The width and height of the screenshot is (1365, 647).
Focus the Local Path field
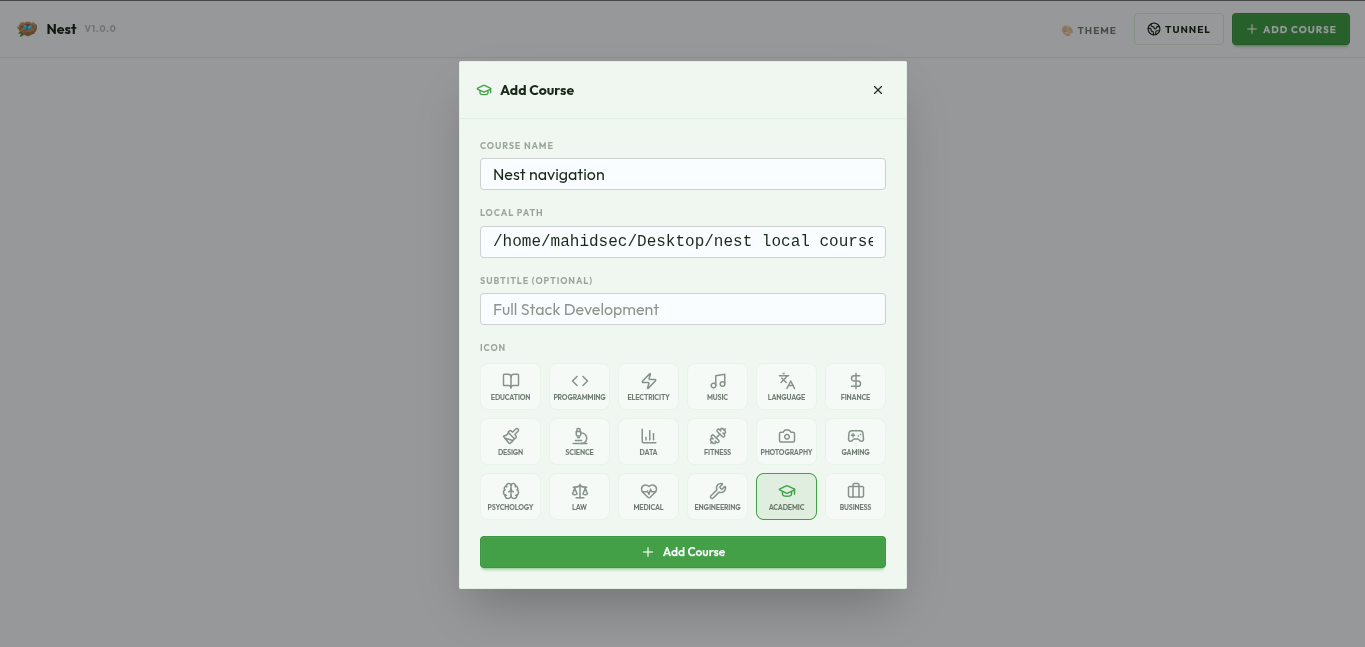pos(683,241)
